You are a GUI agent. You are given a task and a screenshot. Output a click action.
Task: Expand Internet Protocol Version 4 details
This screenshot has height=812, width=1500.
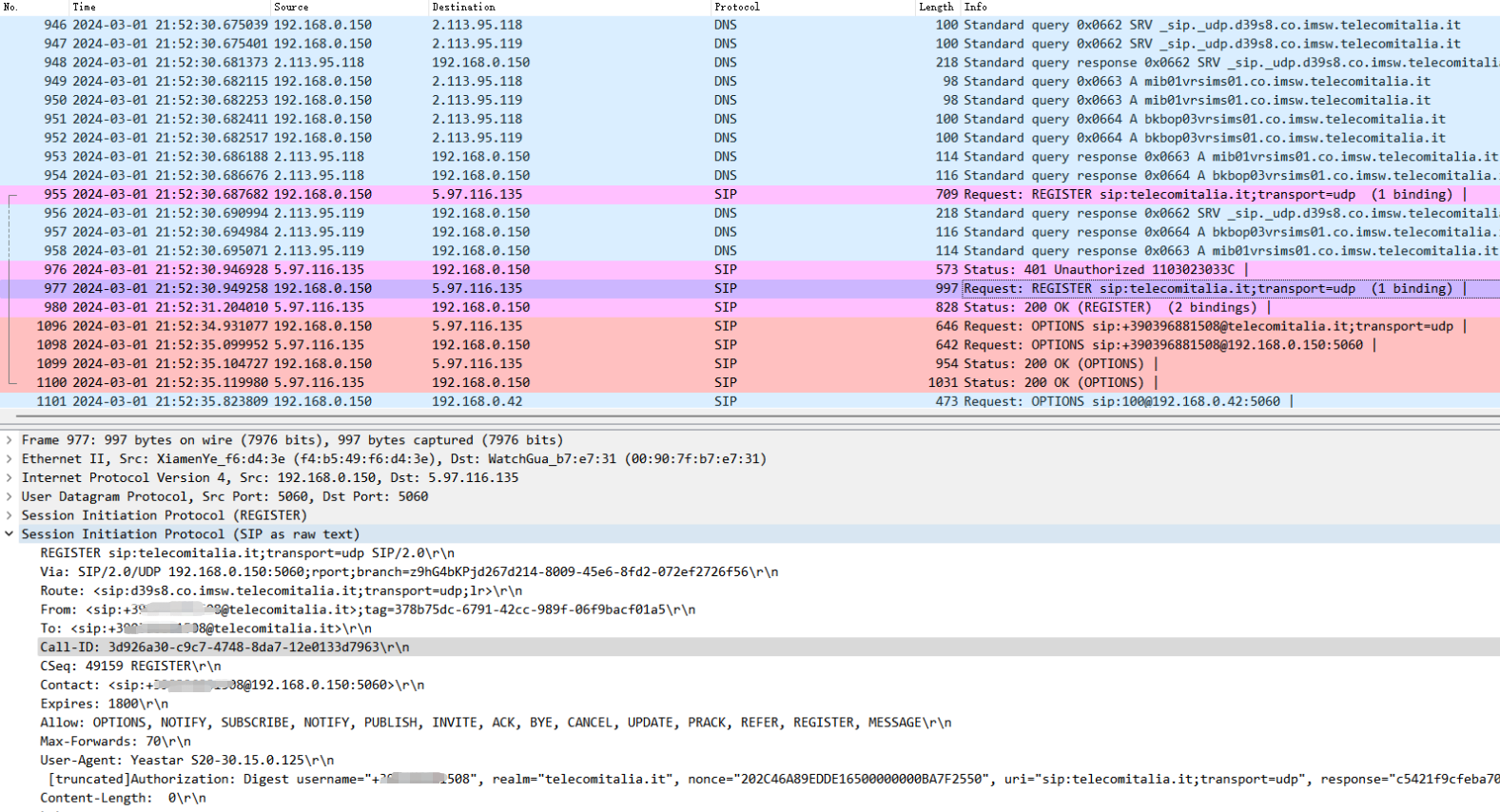point(10,478)
